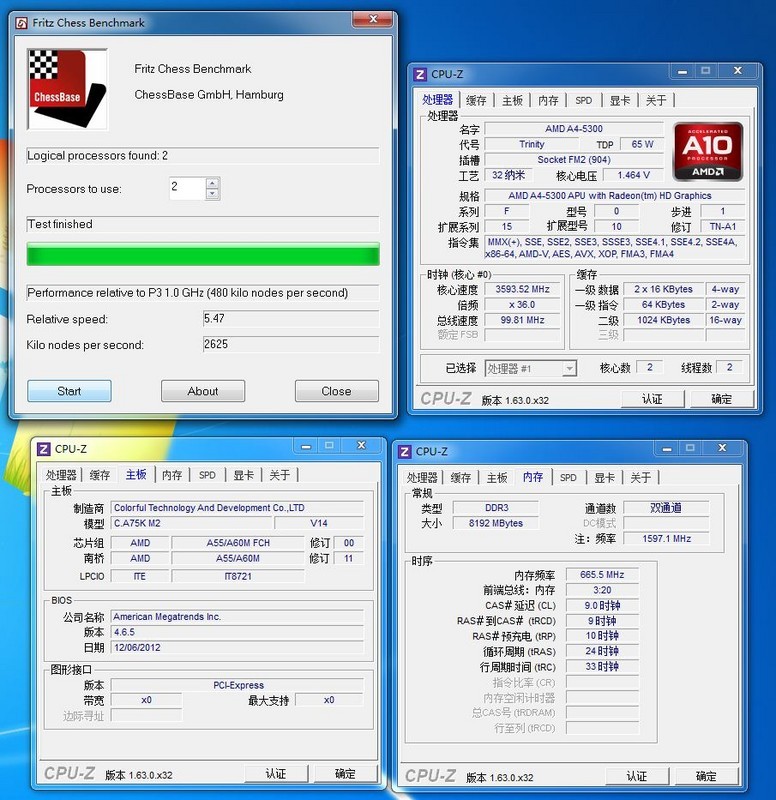The height and width of the screenshot is (800, 776).
Task: Close the Fritz Chess Benchmark window with X
Action: pos(373,19)
